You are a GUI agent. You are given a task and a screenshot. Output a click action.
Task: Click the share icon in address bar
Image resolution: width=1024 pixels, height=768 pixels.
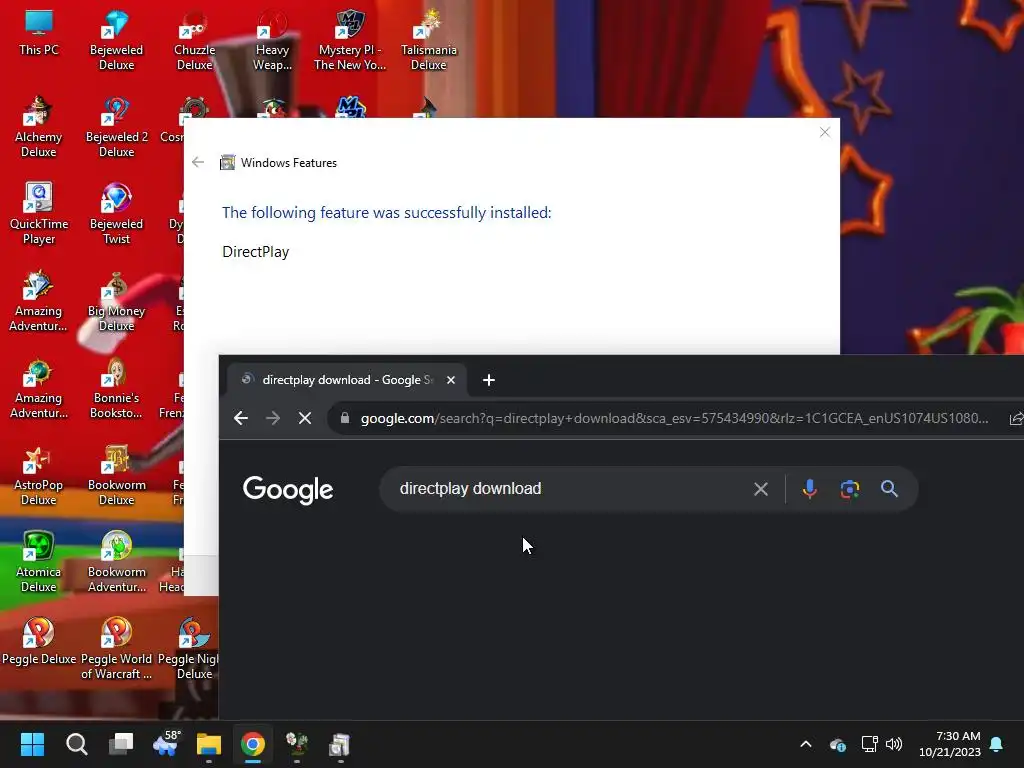[x=1016, y=419]
